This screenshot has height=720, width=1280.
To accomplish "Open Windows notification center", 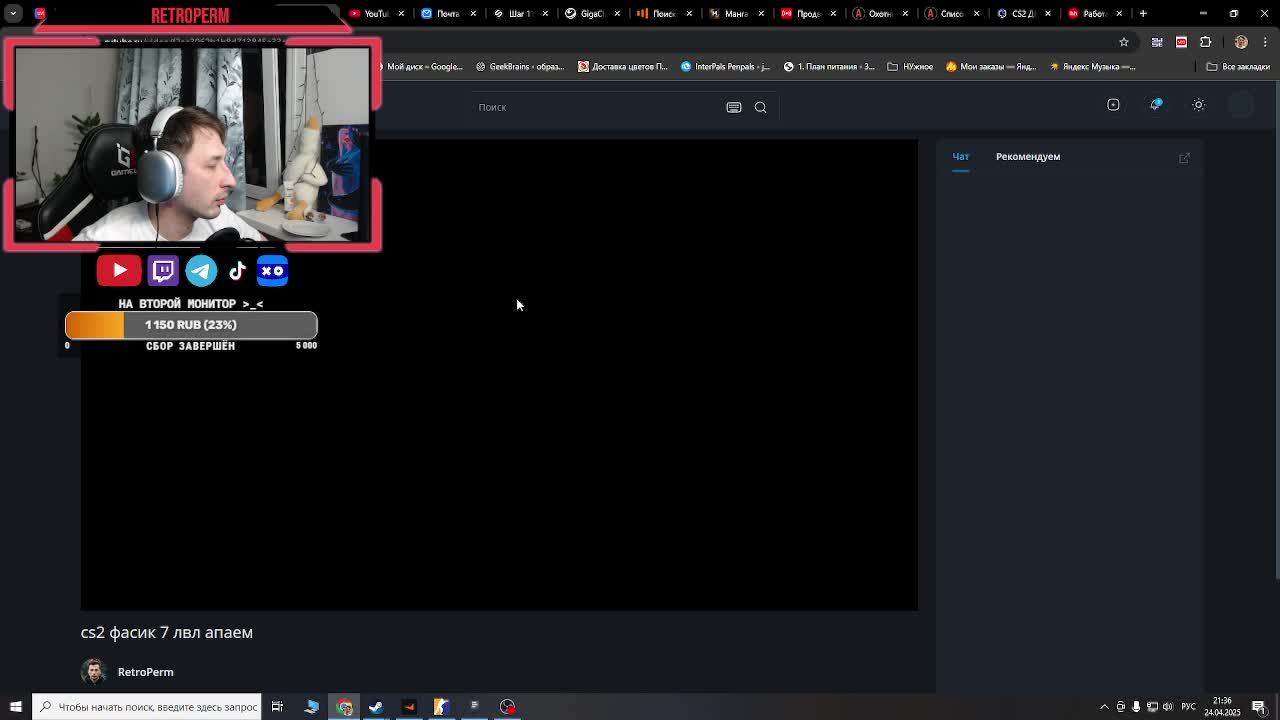I will pyautogui.click(x=1259, y=707).
